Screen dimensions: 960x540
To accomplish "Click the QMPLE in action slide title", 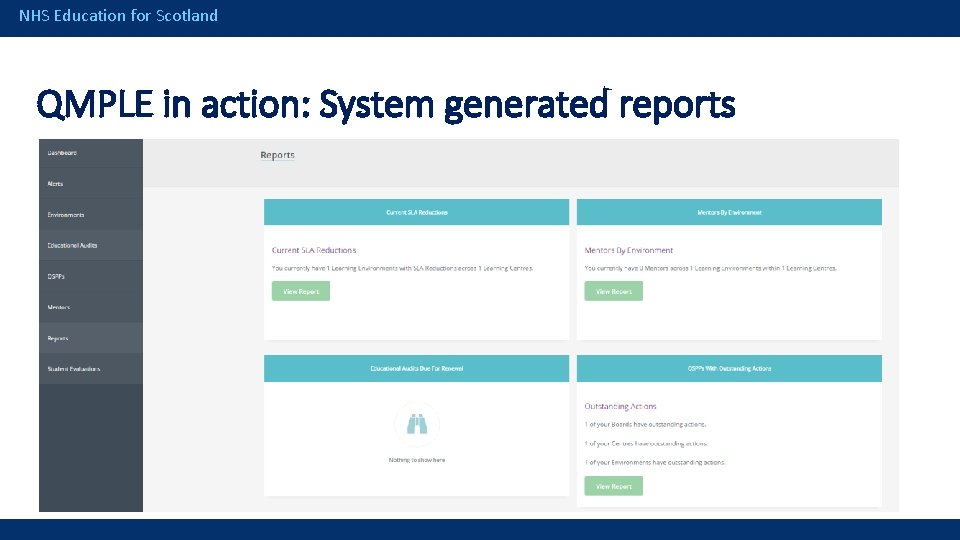I will tap(386, 104).
